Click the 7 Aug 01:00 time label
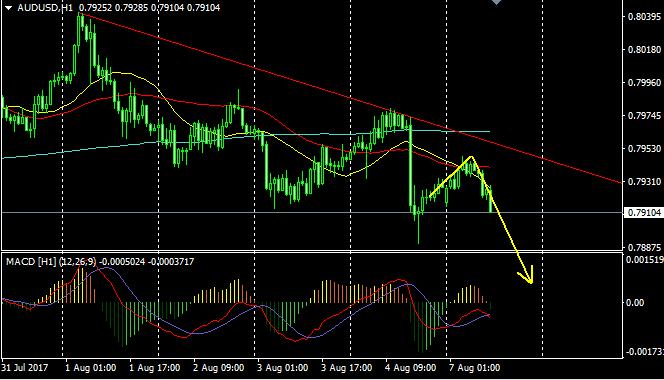Screen dimensions: 664x380 [x=474, y=367]
